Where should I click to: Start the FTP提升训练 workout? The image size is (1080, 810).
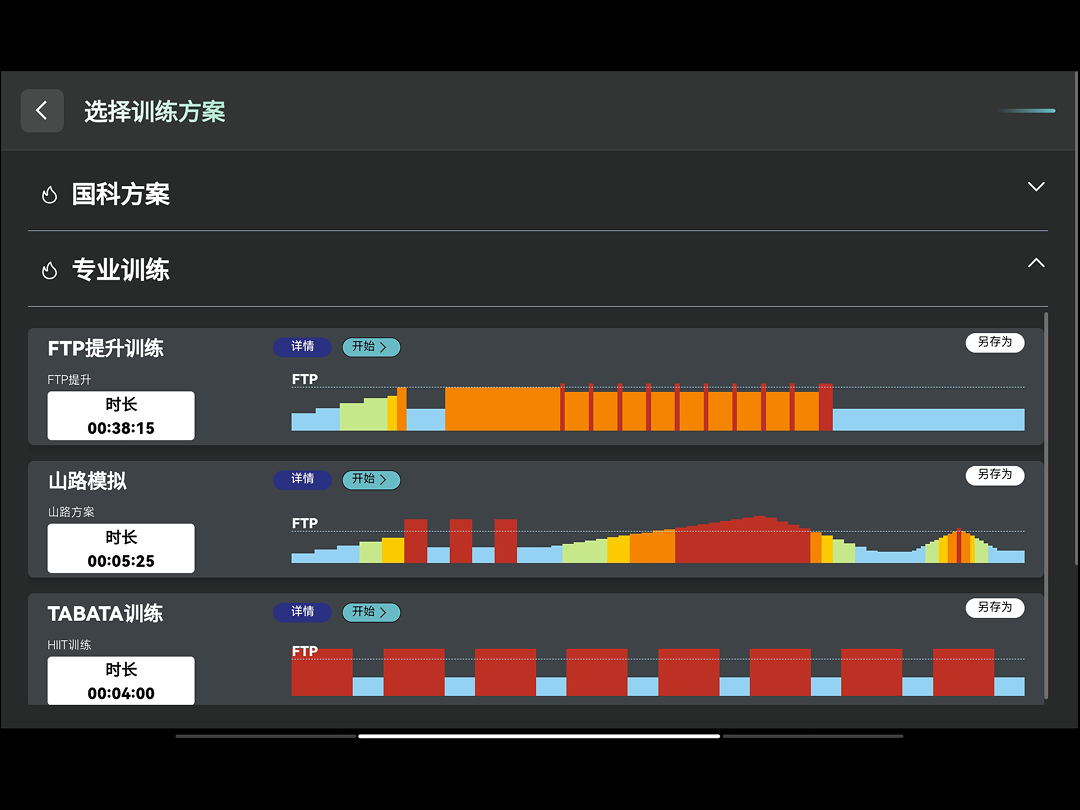point(371,347)
